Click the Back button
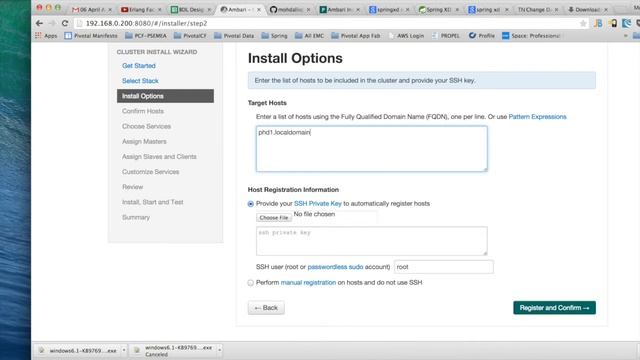 click(266, 308)
